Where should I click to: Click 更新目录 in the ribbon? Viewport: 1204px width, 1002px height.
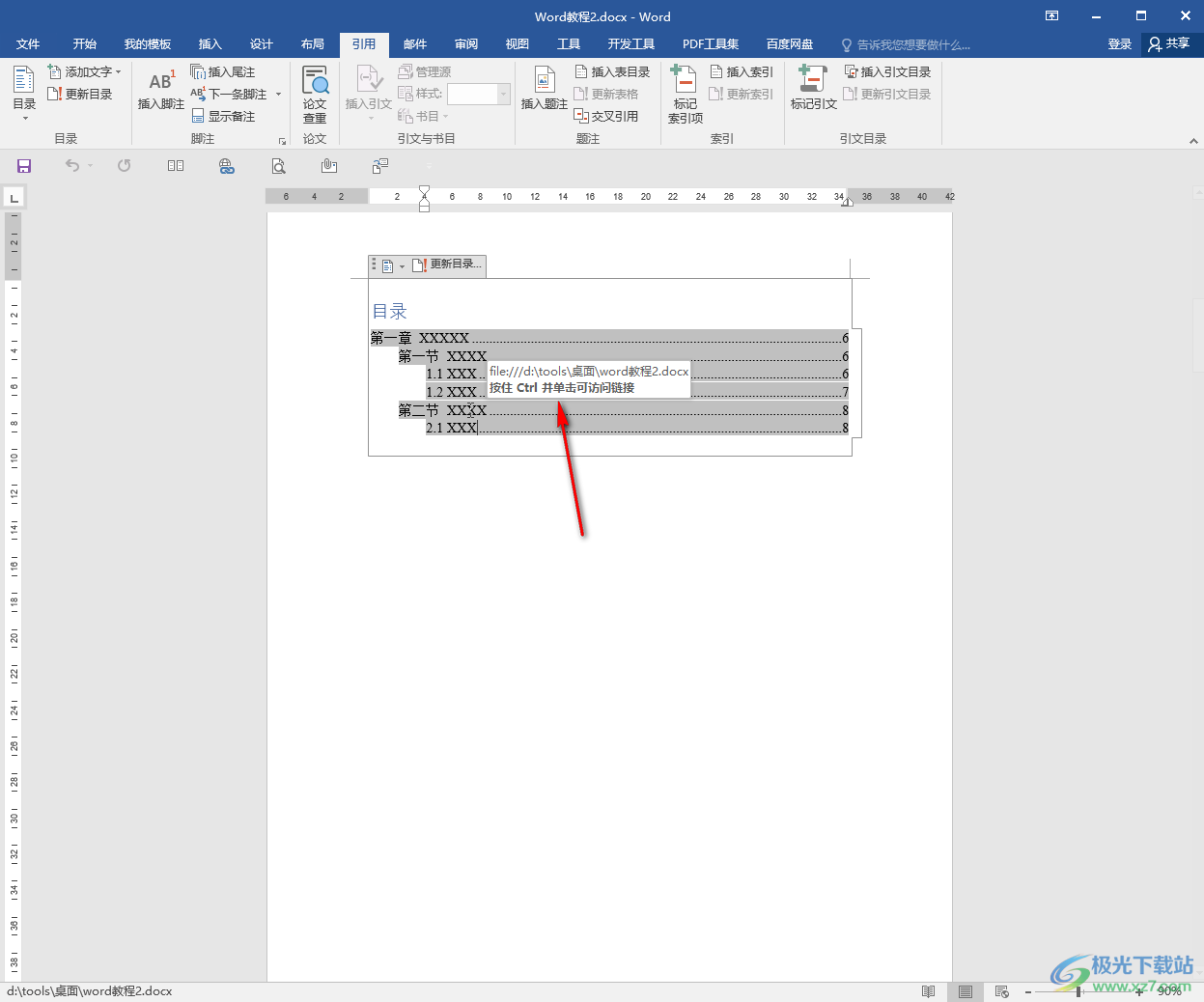[80, 94]
